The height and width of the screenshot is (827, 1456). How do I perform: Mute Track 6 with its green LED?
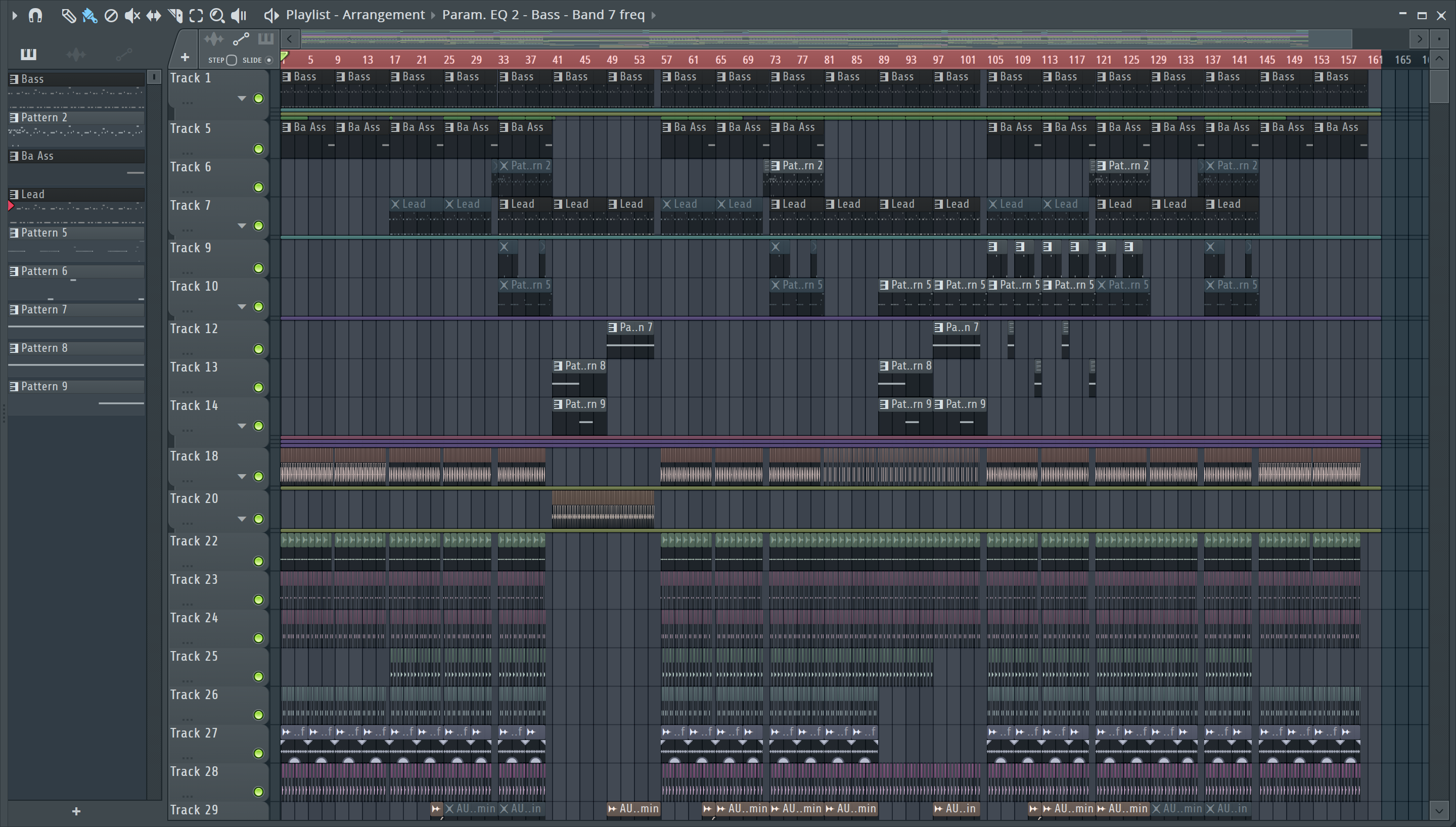[258, 188]
